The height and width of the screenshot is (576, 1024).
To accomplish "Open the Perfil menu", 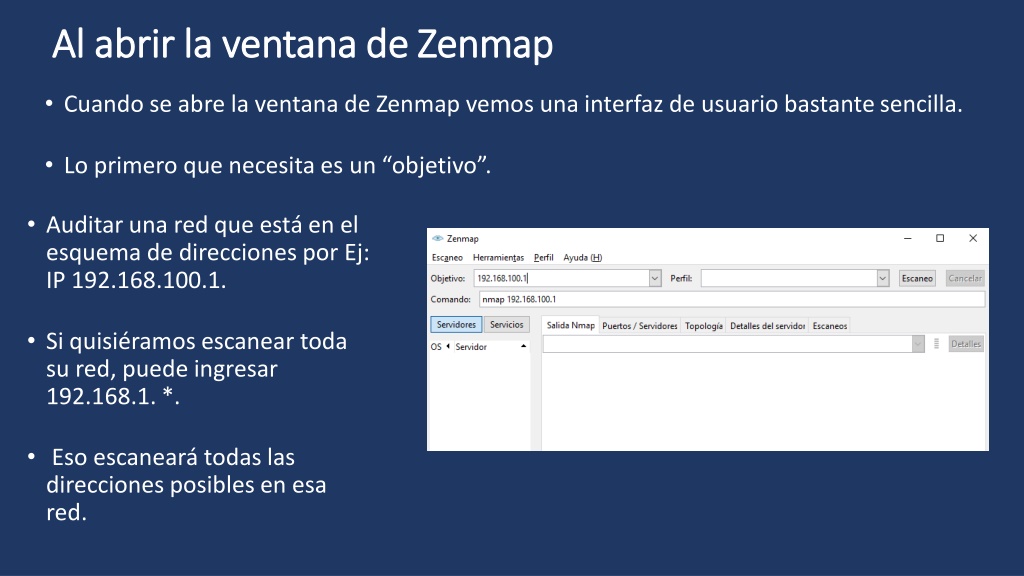I will (x=543, y=257).
